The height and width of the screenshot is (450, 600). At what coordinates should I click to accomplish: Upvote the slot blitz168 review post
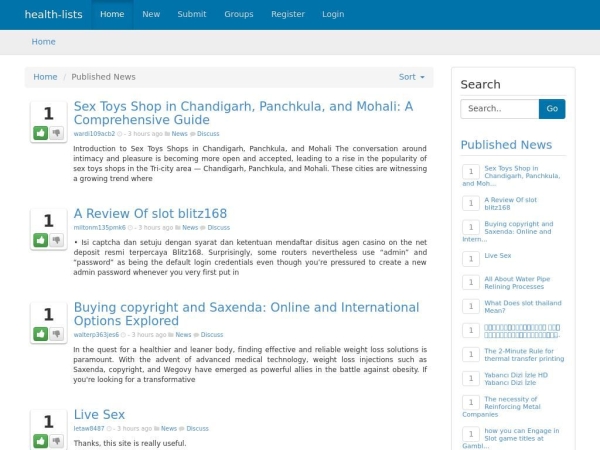coord(41,240)
